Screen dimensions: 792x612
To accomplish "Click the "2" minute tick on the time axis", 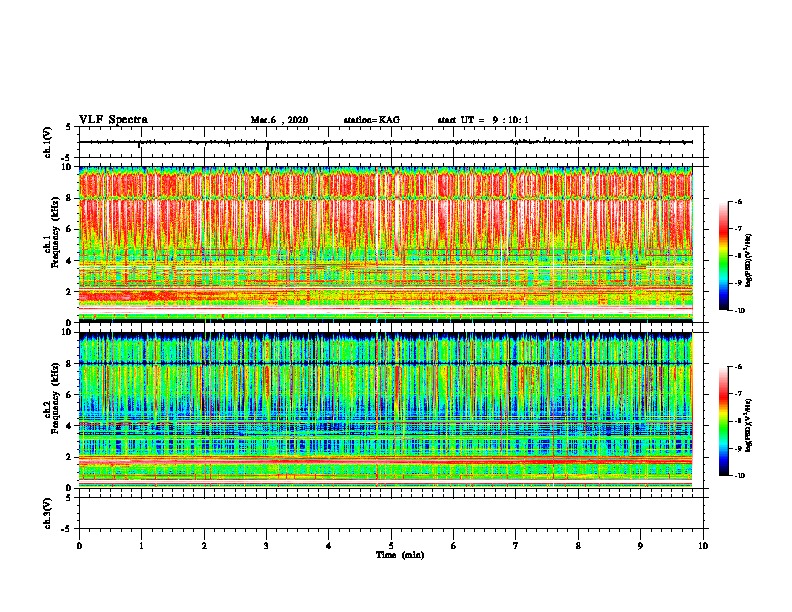I will click(204, 546).
